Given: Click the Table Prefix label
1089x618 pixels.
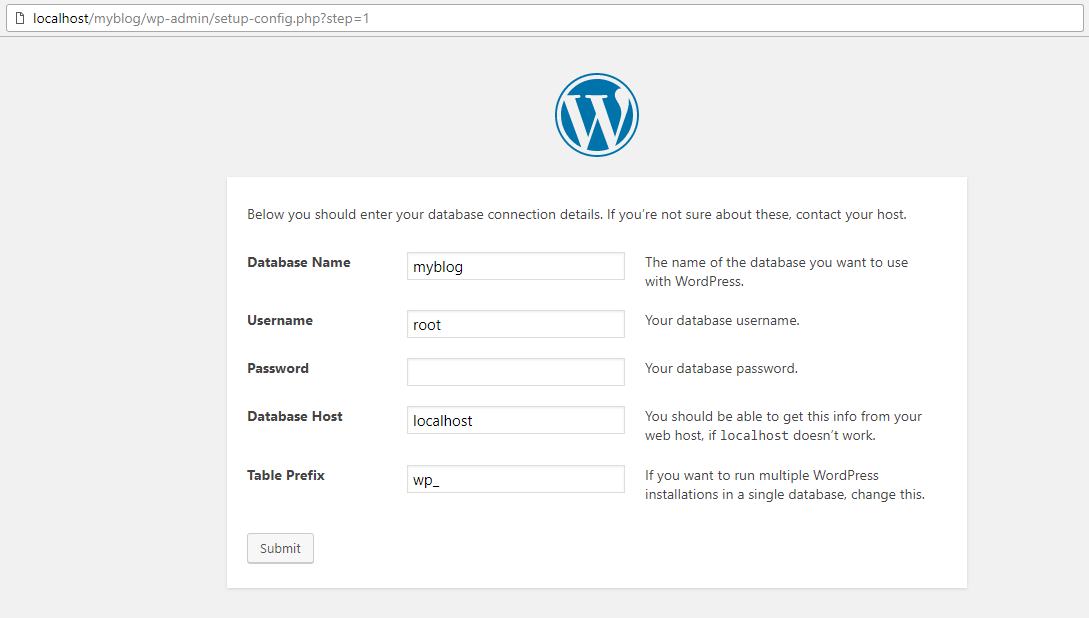Looking at the screenshot, I should (x=285, y=475).
